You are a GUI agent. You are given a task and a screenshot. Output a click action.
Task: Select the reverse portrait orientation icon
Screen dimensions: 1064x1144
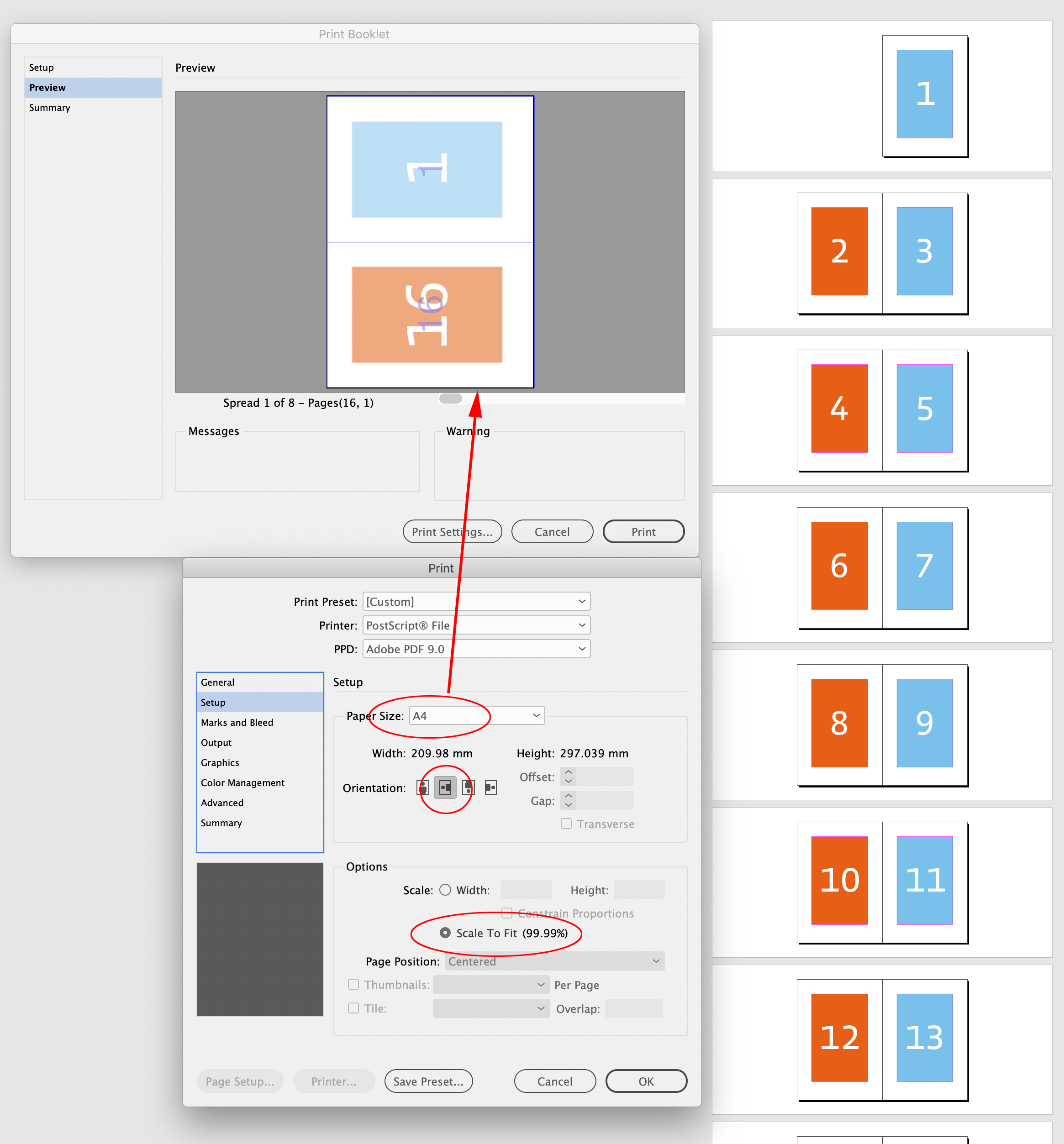[x=468, y=787]
